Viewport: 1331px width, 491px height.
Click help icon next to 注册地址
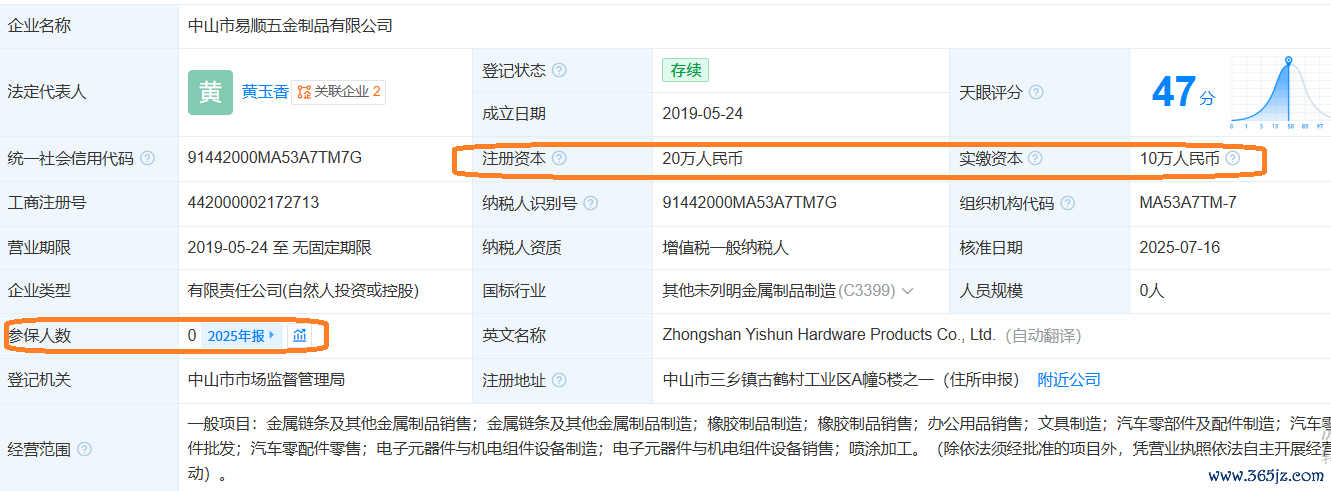(559, 380)
